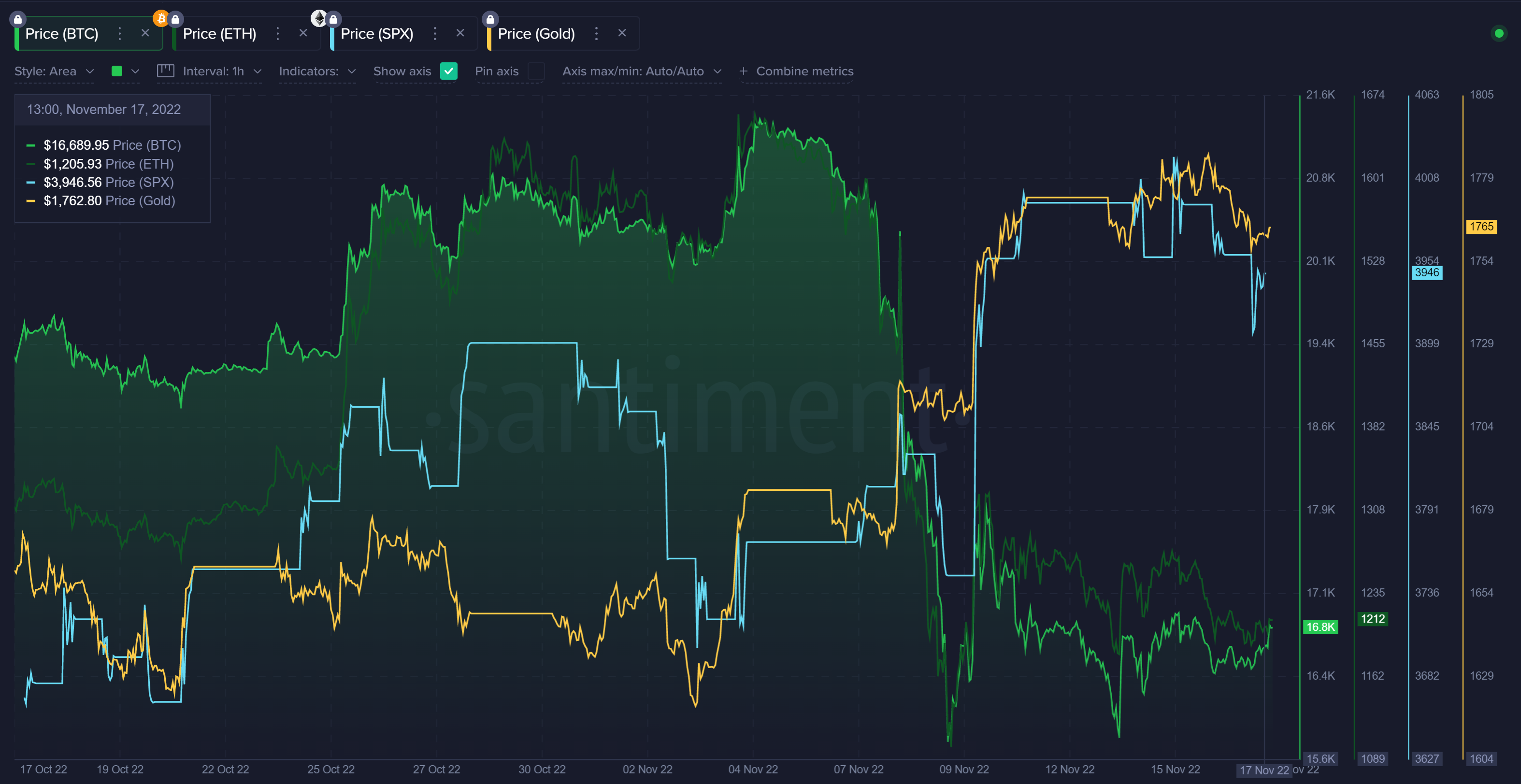Image resolution: width=1521 pixels, height=784 pixels.
Task: Open the Price (BTC) three-dot options menu
Action: 120,34
